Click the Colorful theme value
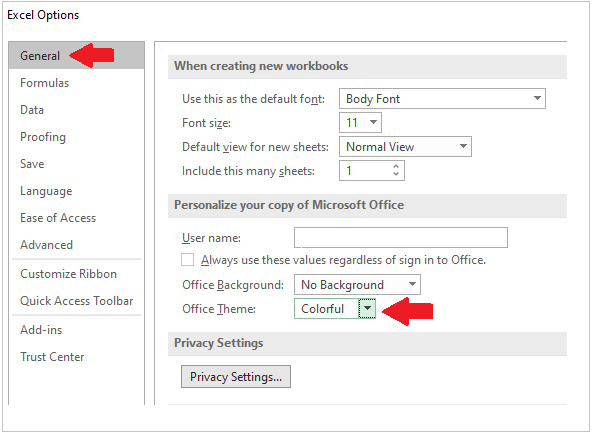Screen dimensions: 594x435 click(322, 309)
